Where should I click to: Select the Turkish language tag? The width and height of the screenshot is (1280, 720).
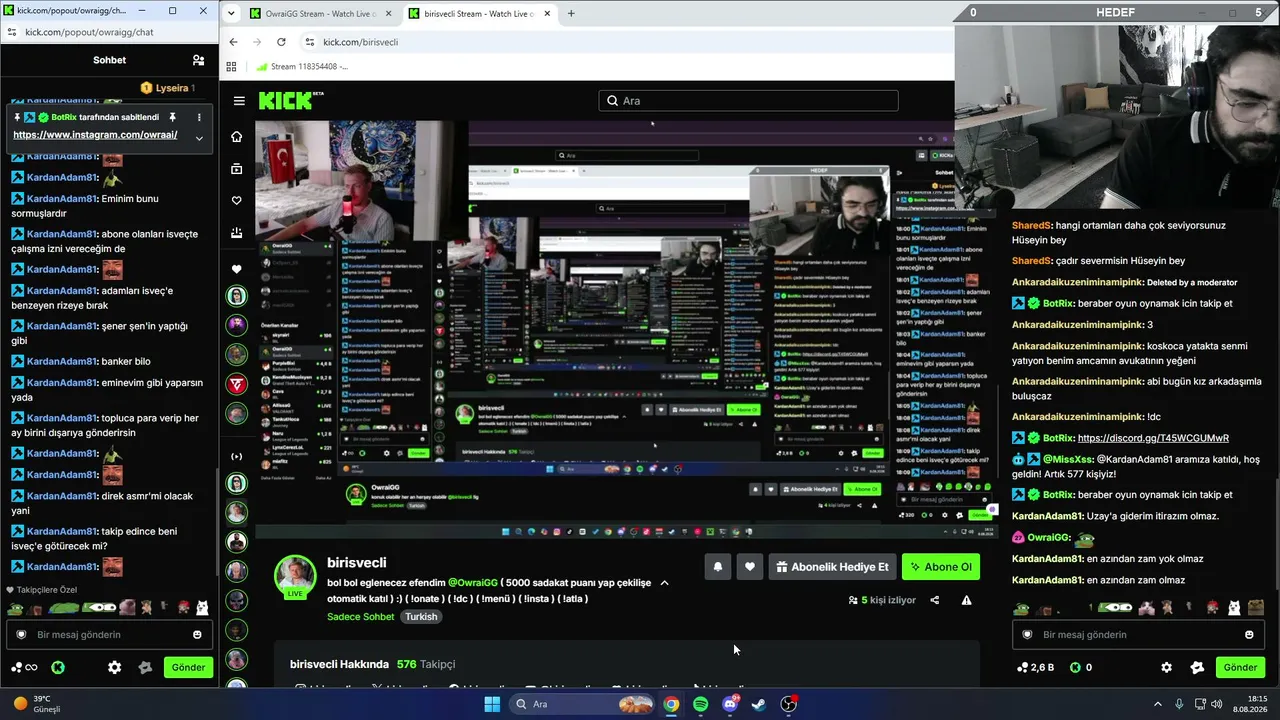pyautogui.click(x=421, y=617)
